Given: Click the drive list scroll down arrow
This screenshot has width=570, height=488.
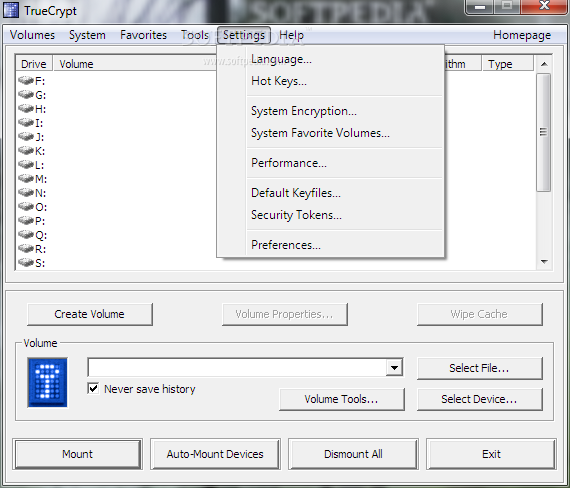Looking at the screenshot, I should click(x=544, y=261).
